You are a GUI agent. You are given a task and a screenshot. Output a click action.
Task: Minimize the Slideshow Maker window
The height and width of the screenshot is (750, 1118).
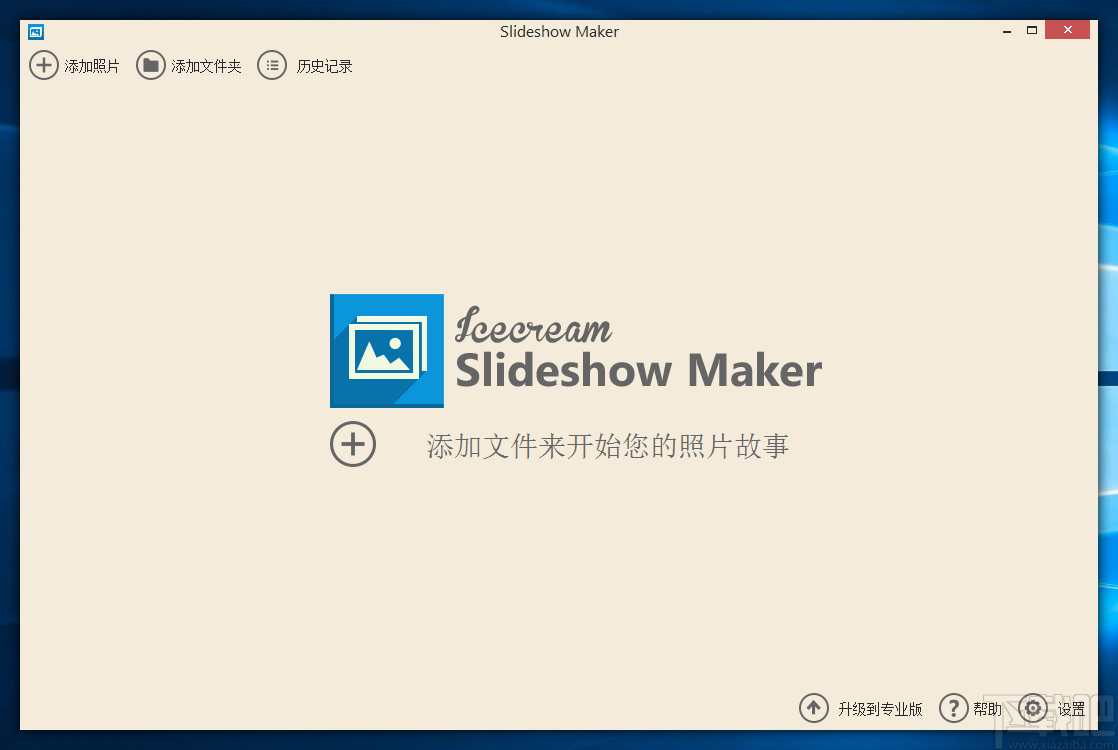pyautogui.click(x=1007, y=31)
